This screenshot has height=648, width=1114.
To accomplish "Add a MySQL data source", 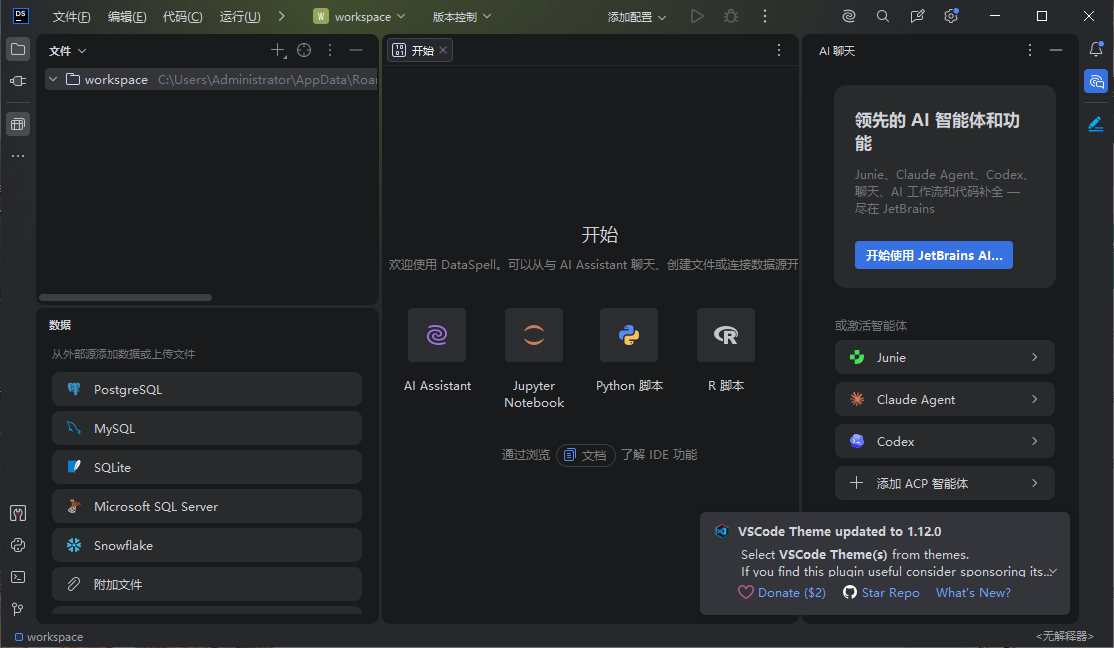I will (207, 428).
